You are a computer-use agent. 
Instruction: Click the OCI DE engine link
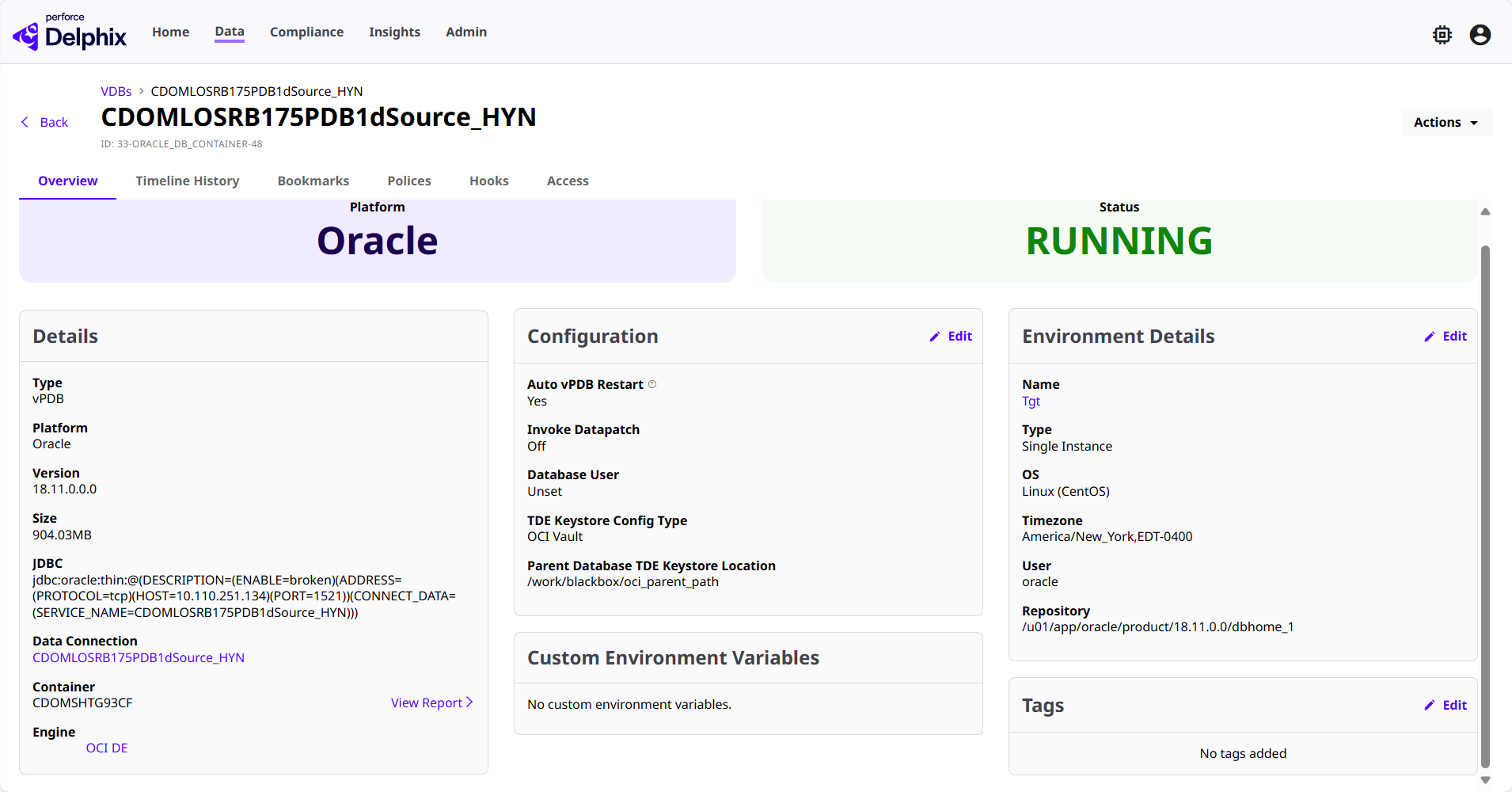pos(107,748)
